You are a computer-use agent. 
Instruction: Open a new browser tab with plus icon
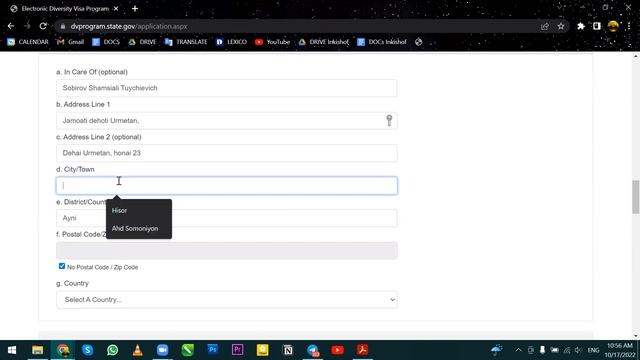pos(135,9)
